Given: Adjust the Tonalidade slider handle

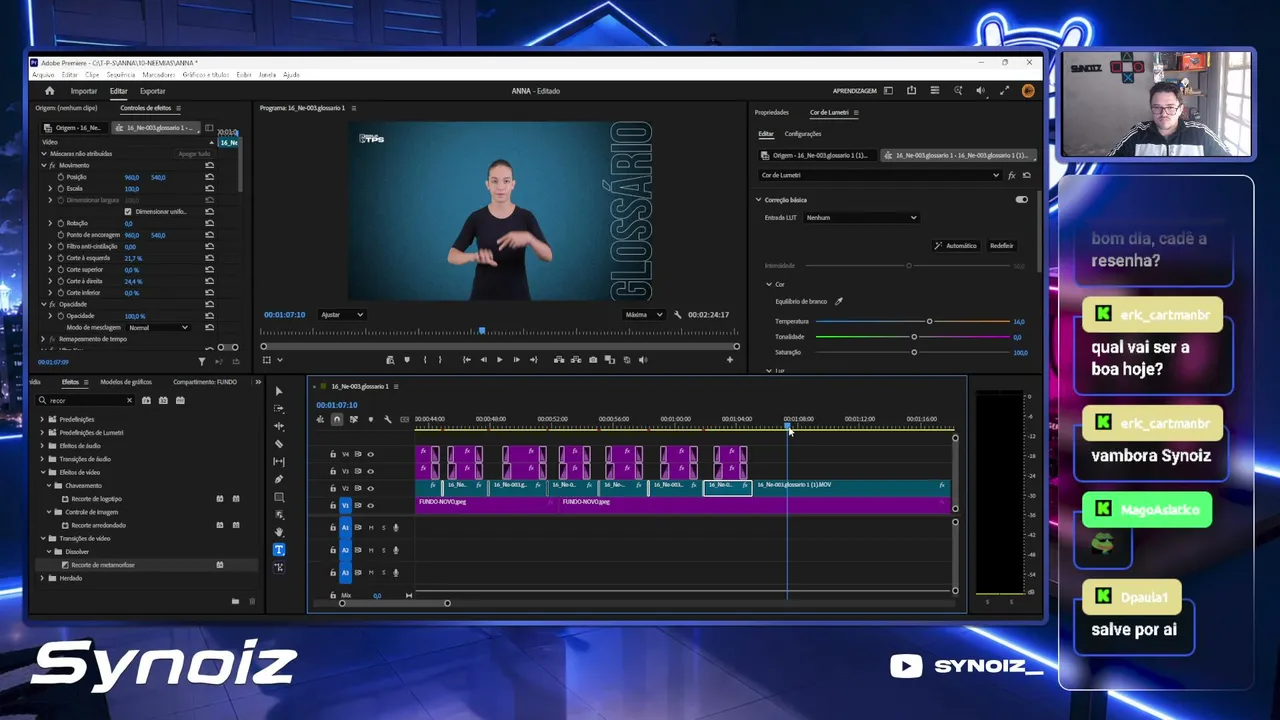Looking at the screenshot, I should pyautogui.click(x=914, y=337).
